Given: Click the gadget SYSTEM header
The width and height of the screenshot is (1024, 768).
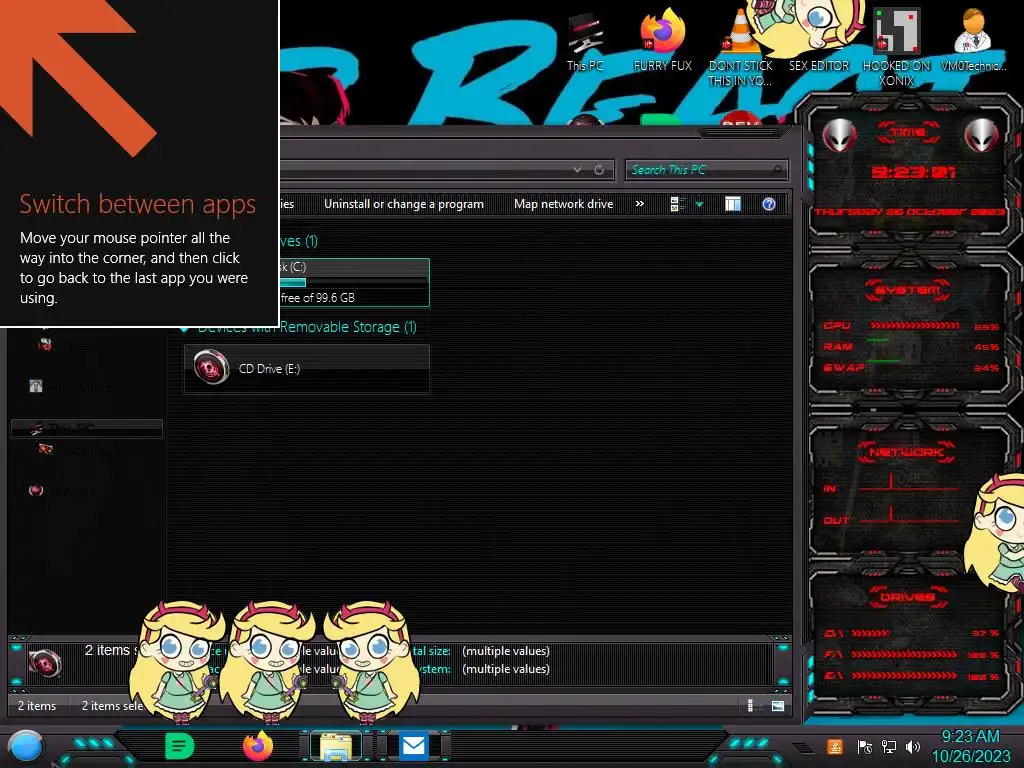Looking at the screenshot, I should pos(908,290).
